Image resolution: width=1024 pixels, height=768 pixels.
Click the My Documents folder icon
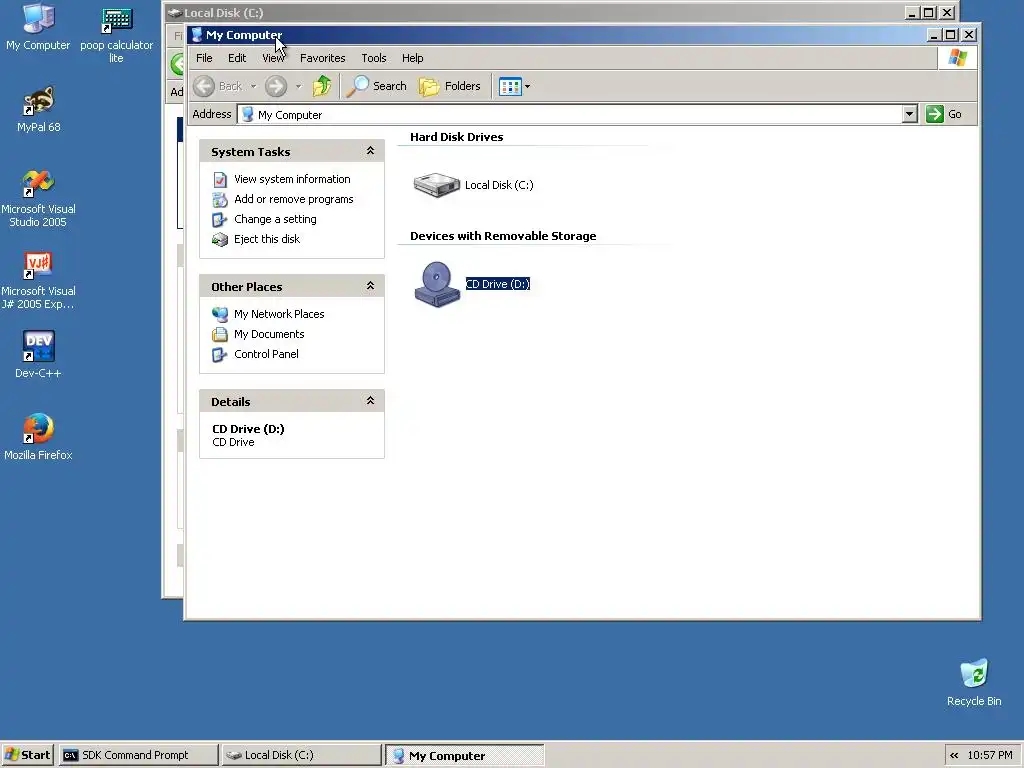point(220,334)
